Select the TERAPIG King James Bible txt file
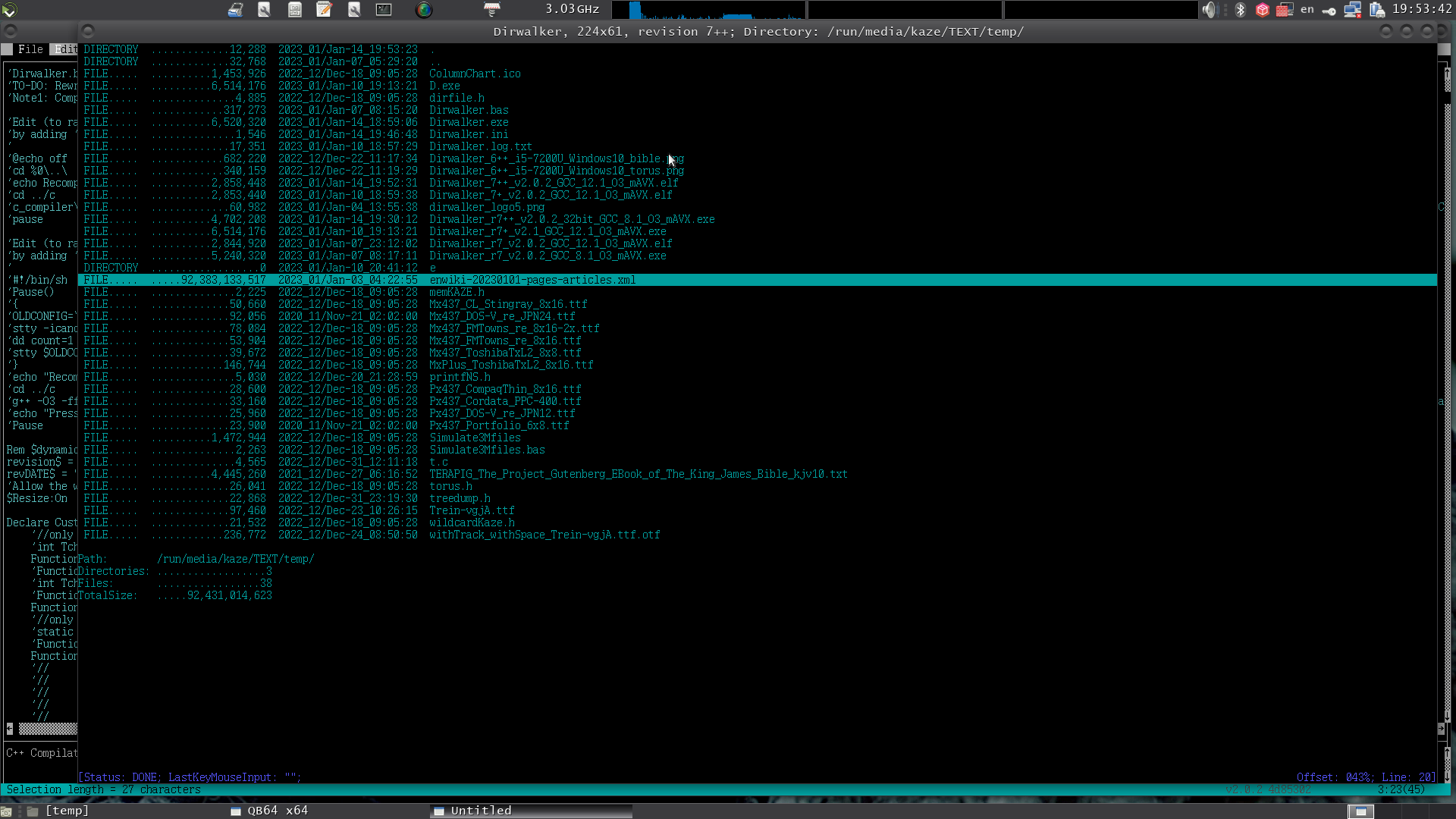Viewport: 1456px width, 819px height. coord(639,474)
